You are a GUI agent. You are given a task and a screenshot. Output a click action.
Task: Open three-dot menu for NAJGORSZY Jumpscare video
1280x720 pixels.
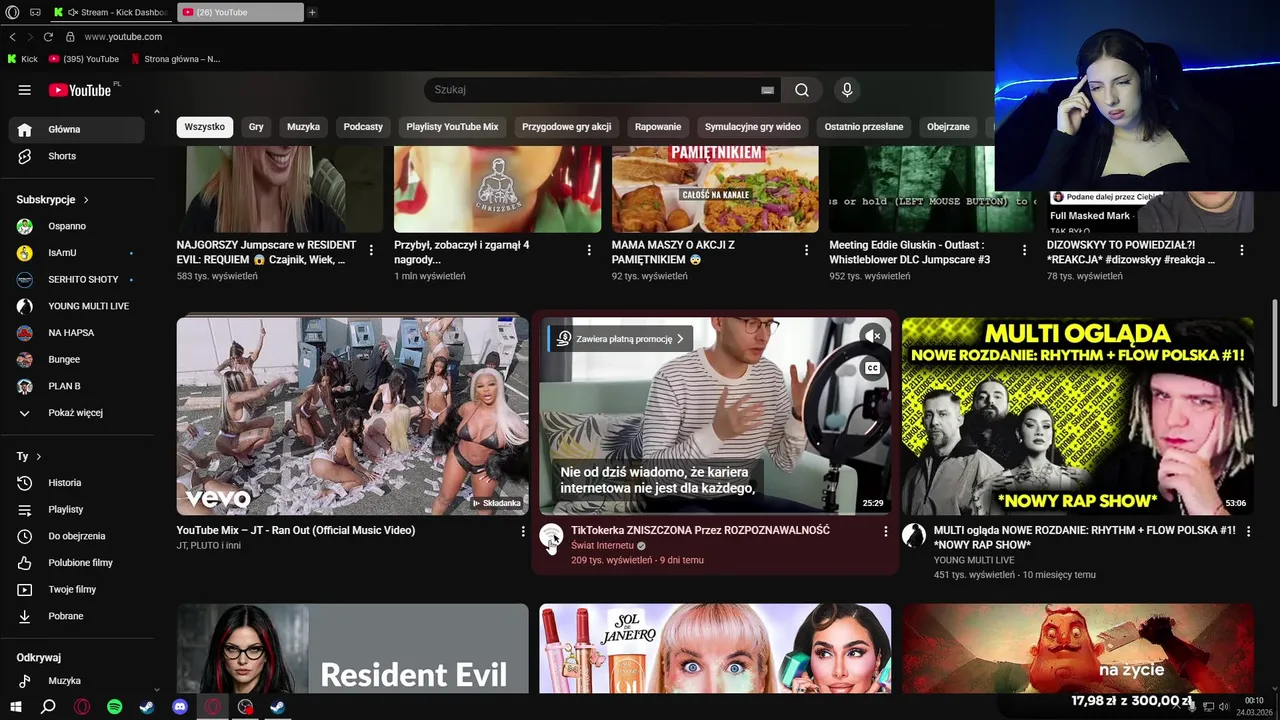pyautogui.click(x=371, y=250)
